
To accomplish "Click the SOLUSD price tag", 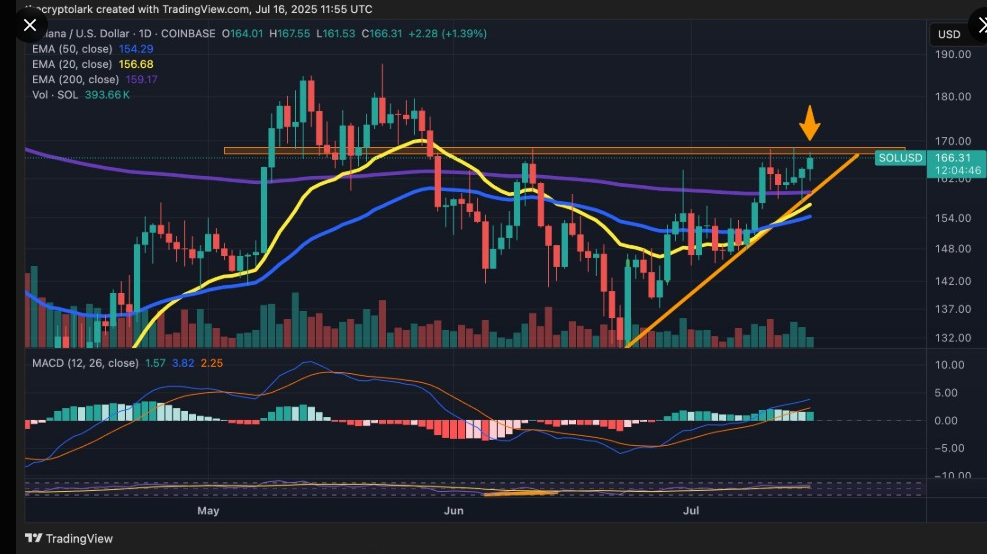I will (900, 158).
